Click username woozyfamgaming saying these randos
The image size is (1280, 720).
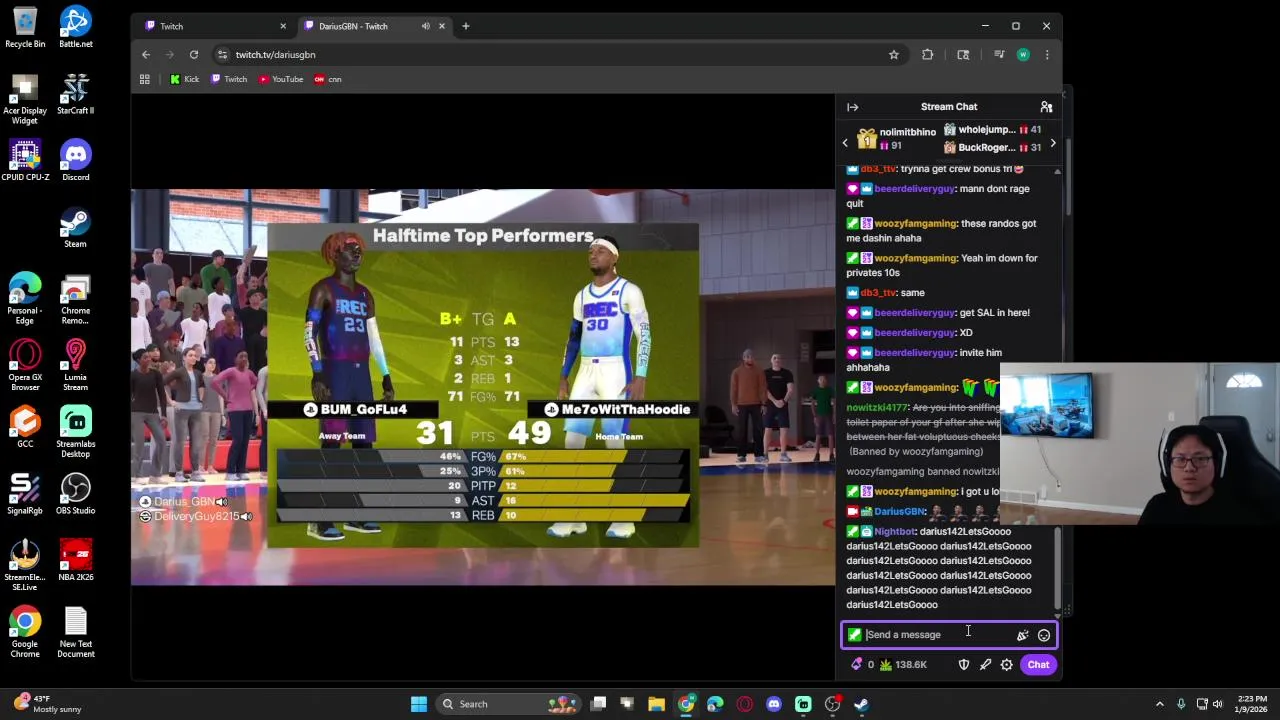(916, 224)
